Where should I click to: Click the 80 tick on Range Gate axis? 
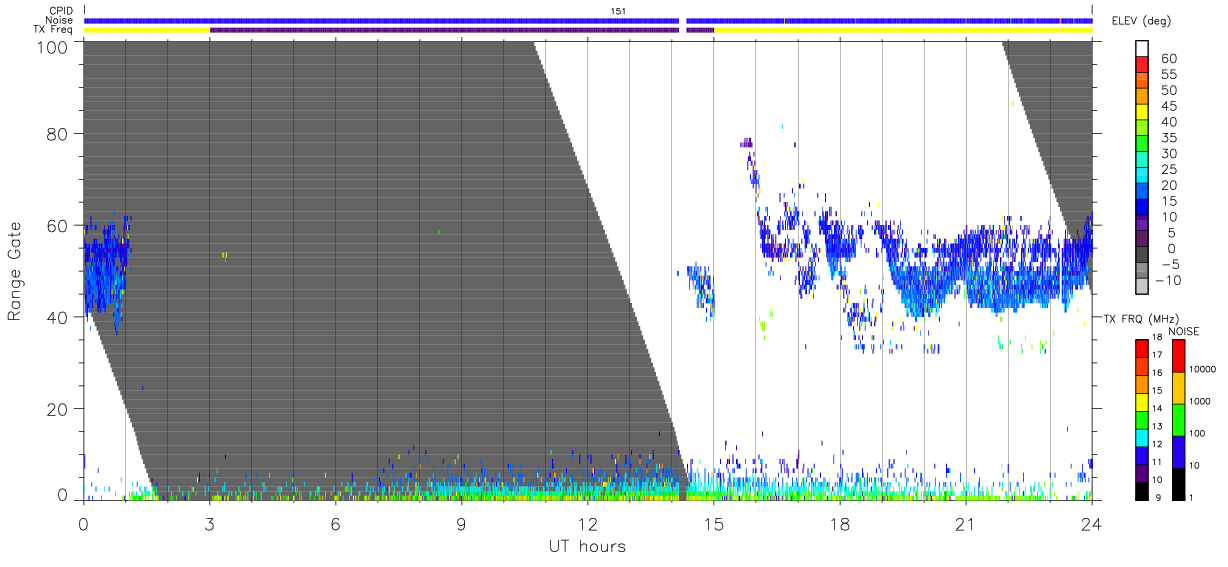coord(57,134)
